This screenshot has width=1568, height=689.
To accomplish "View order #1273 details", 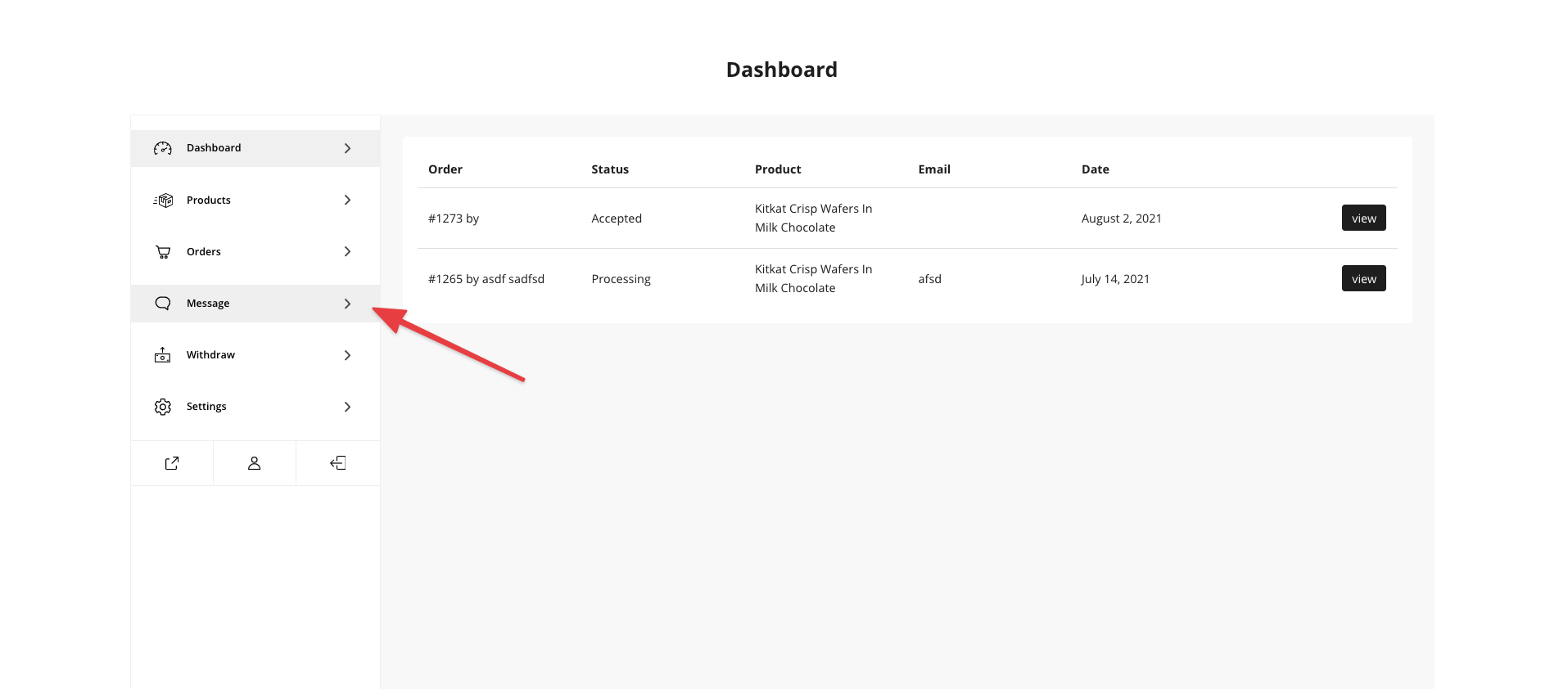I will [1363, 218].
